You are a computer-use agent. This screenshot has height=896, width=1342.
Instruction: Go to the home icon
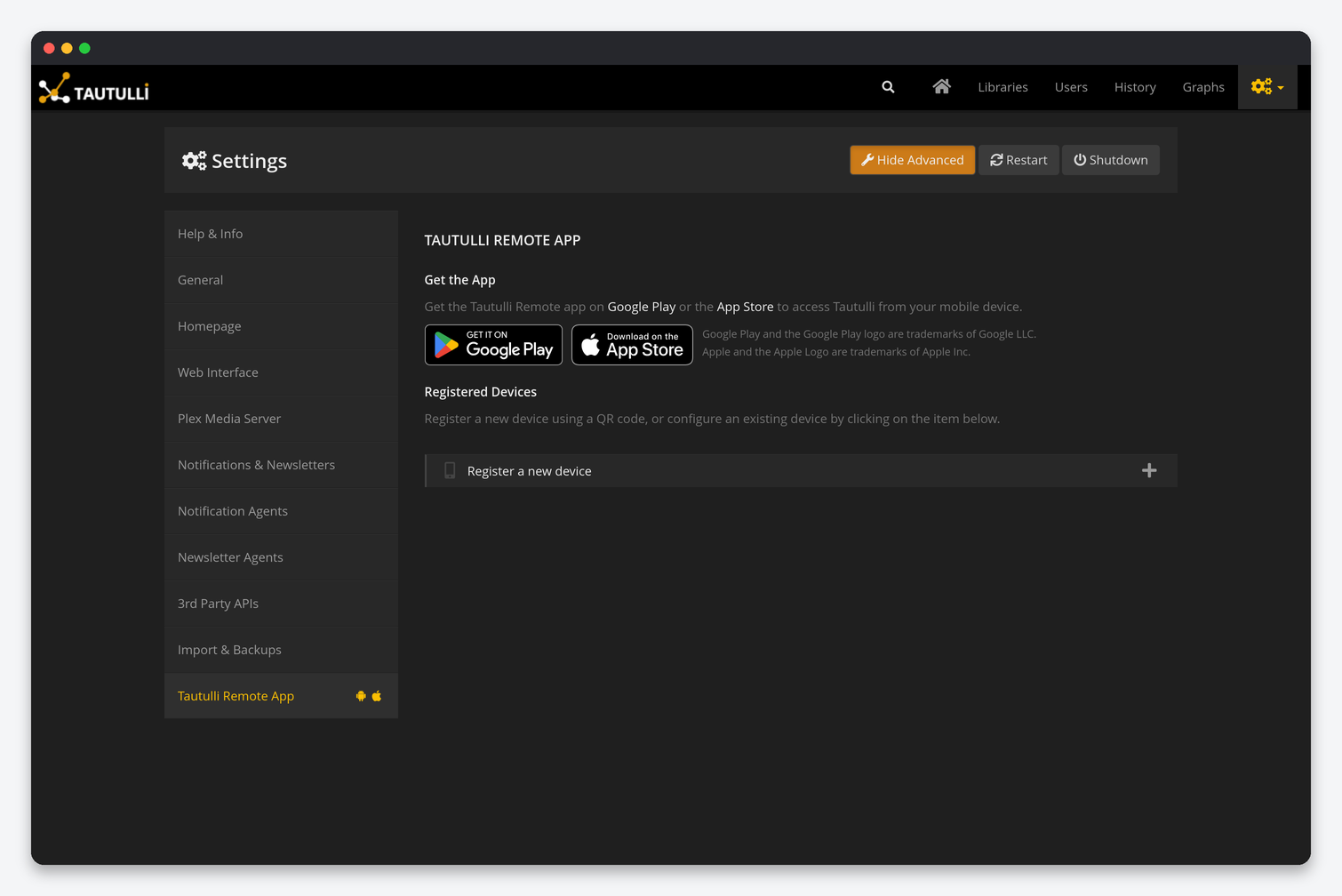point(941,86)
